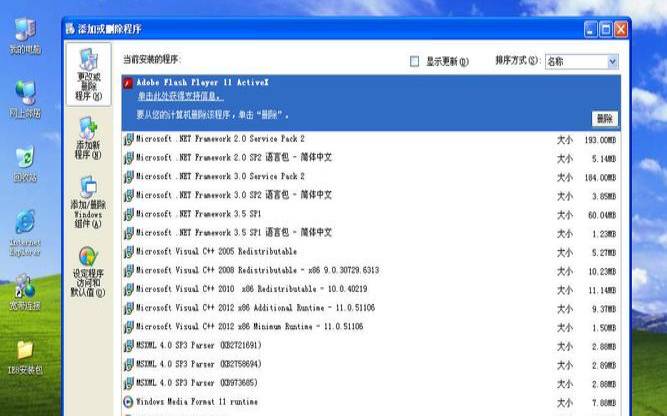Screen dimensions: 667x416
Task: Click the Adobe Flash Player red icon
Action: click(x=128, y=83)
